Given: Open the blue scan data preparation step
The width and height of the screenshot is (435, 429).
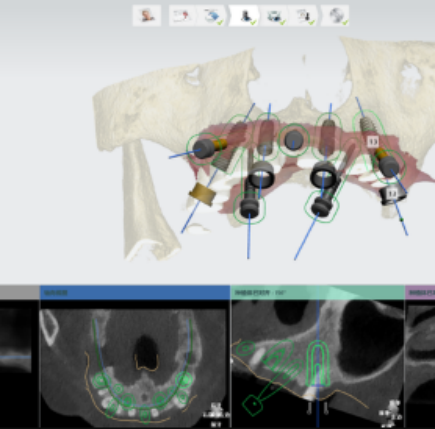Looking at the screenshot, I should click(212, 15).
